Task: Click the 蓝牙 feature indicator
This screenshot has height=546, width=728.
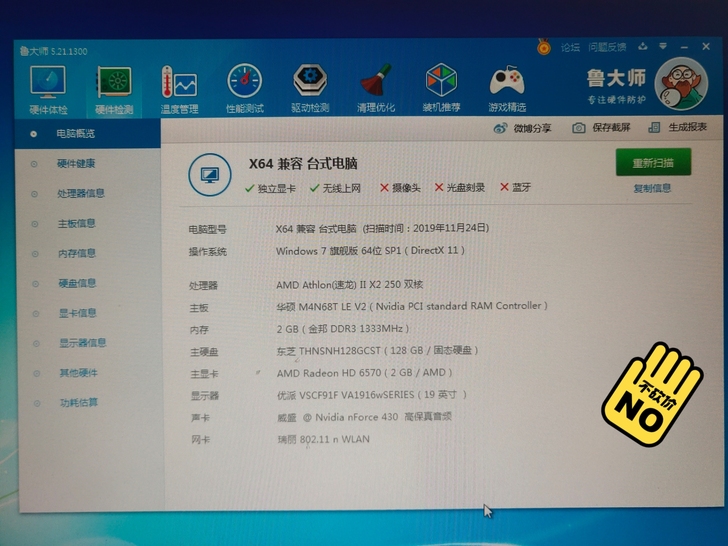Action: [x=515, y=187]
